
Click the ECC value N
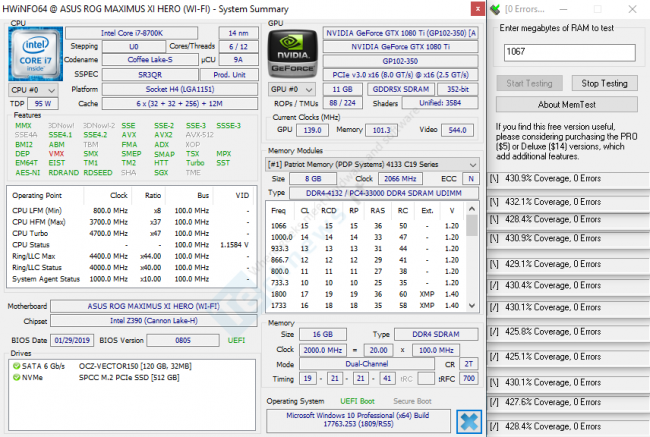471,179
